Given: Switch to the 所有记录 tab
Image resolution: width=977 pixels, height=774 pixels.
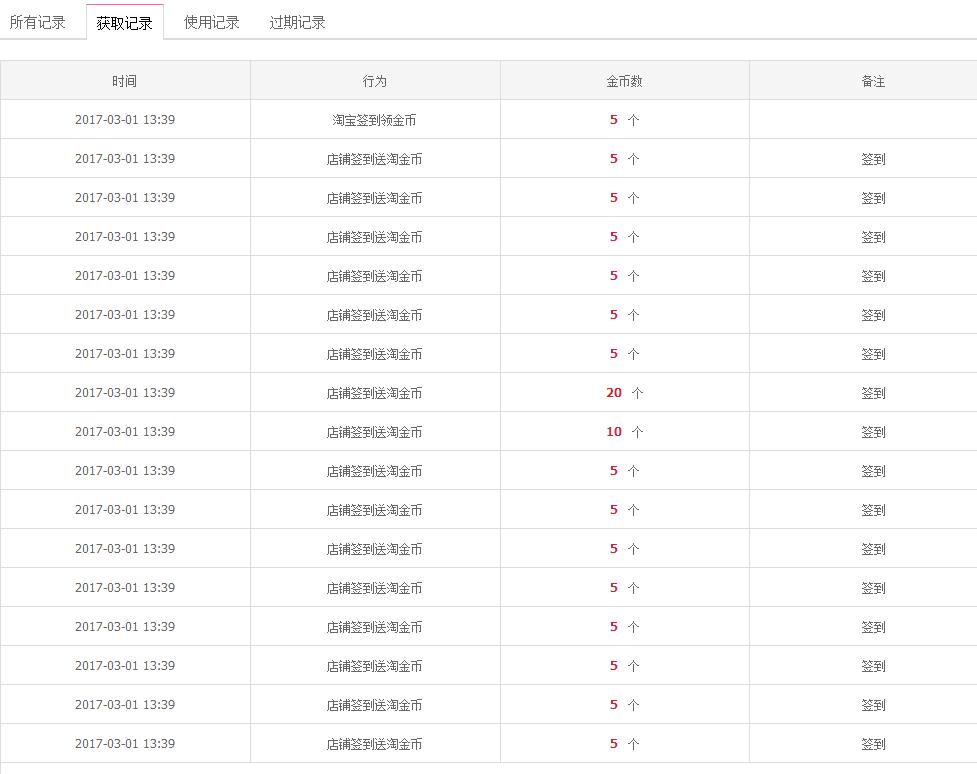Looking at the screenshot, I should click(37, 22).
